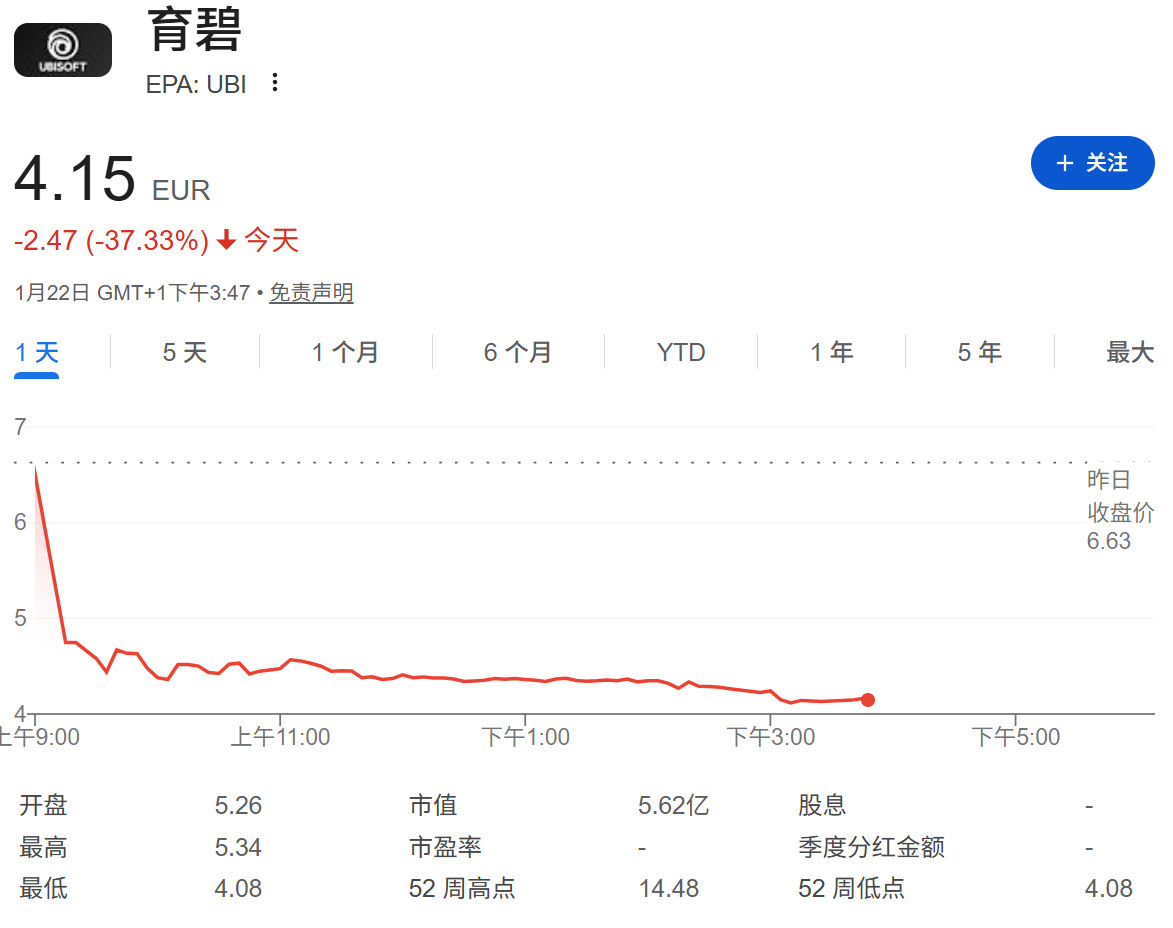The width and height of the screenshot is (1173, 928).
Task: Click the red down-arrow icon beside 今天
Action: pos(227,240)
